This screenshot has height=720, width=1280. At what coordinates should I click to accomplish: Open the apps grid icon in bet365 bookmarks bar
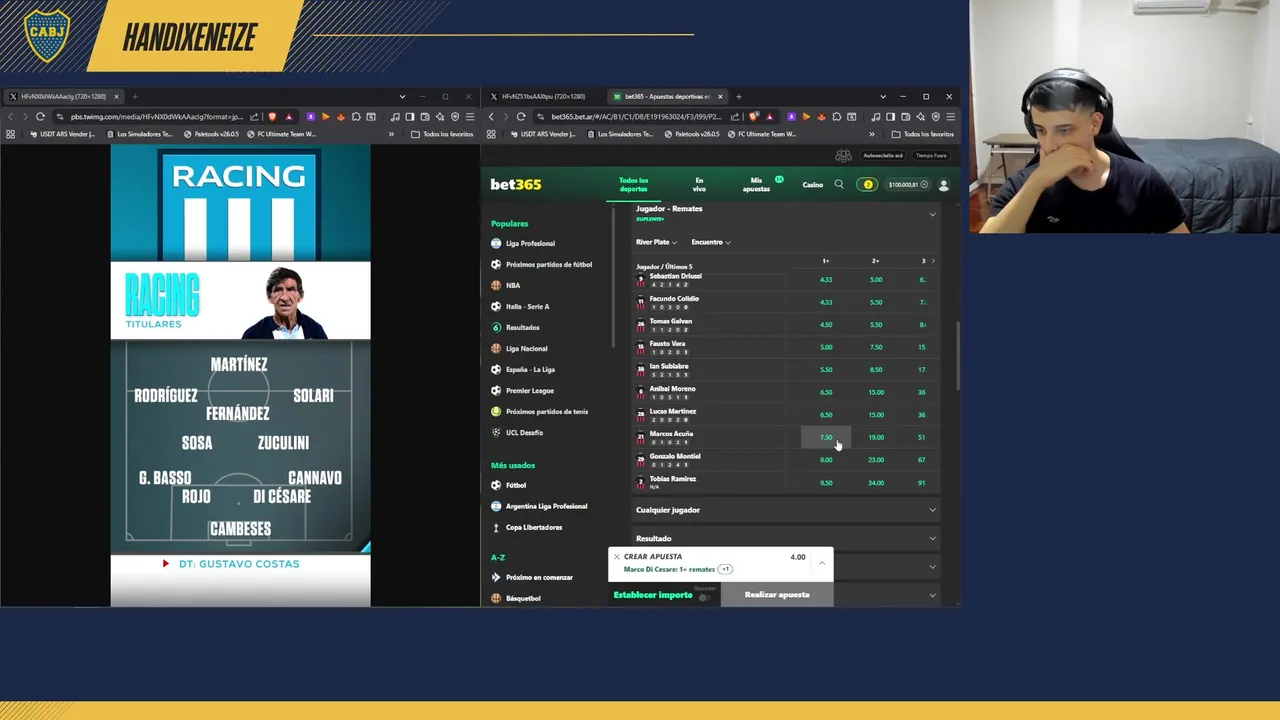tap(491, 134)
